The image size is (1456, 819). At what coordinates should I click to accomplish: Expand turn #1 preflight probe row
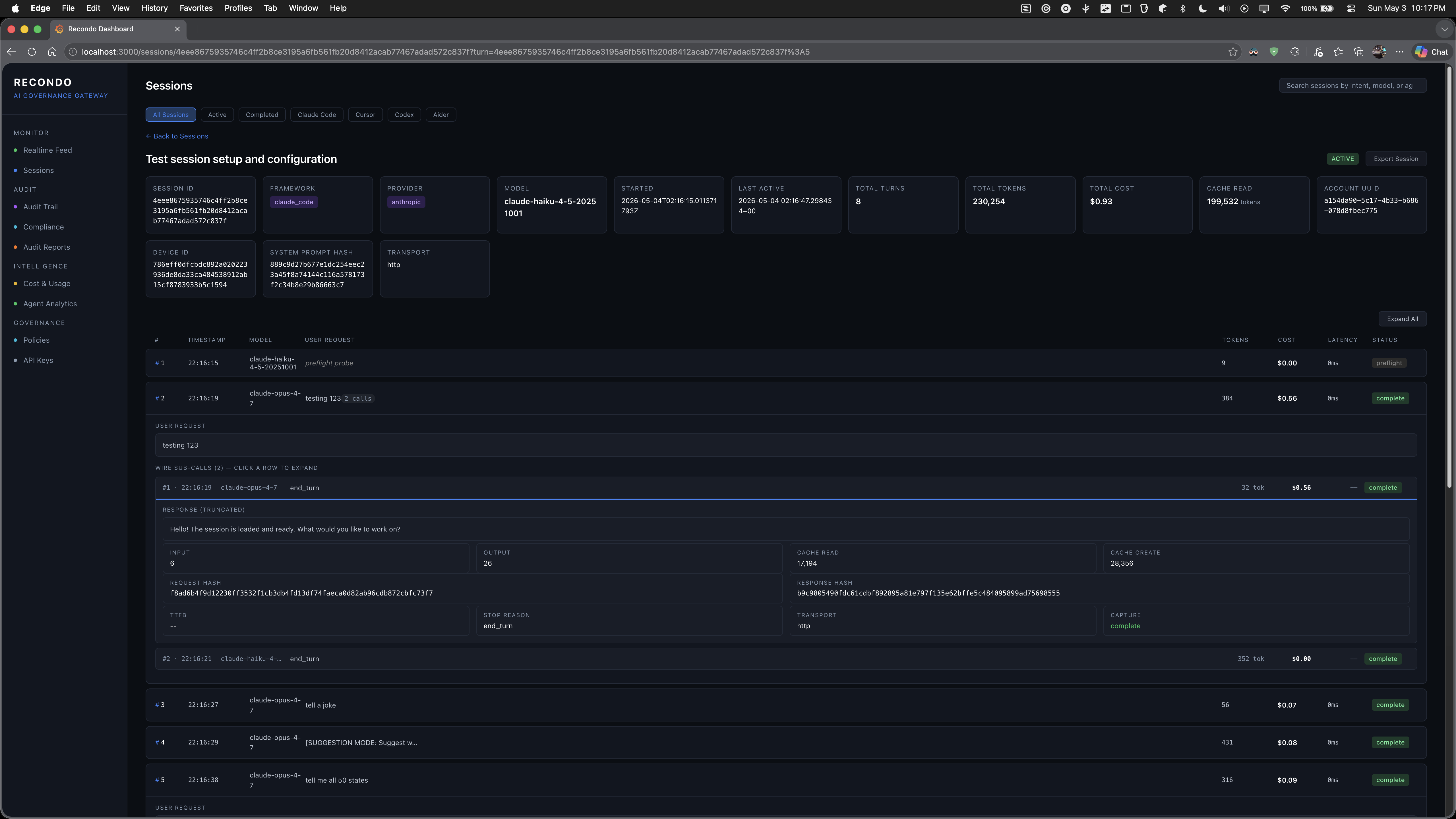(786, 363)
